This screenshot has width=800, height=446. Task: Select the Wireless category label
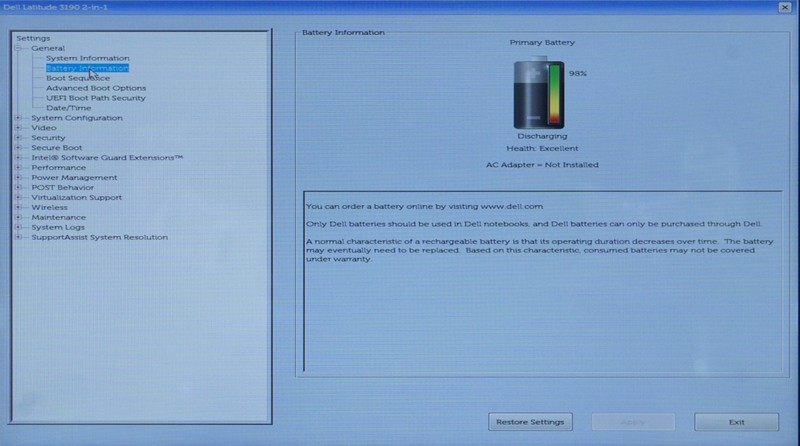pos(49,207)
